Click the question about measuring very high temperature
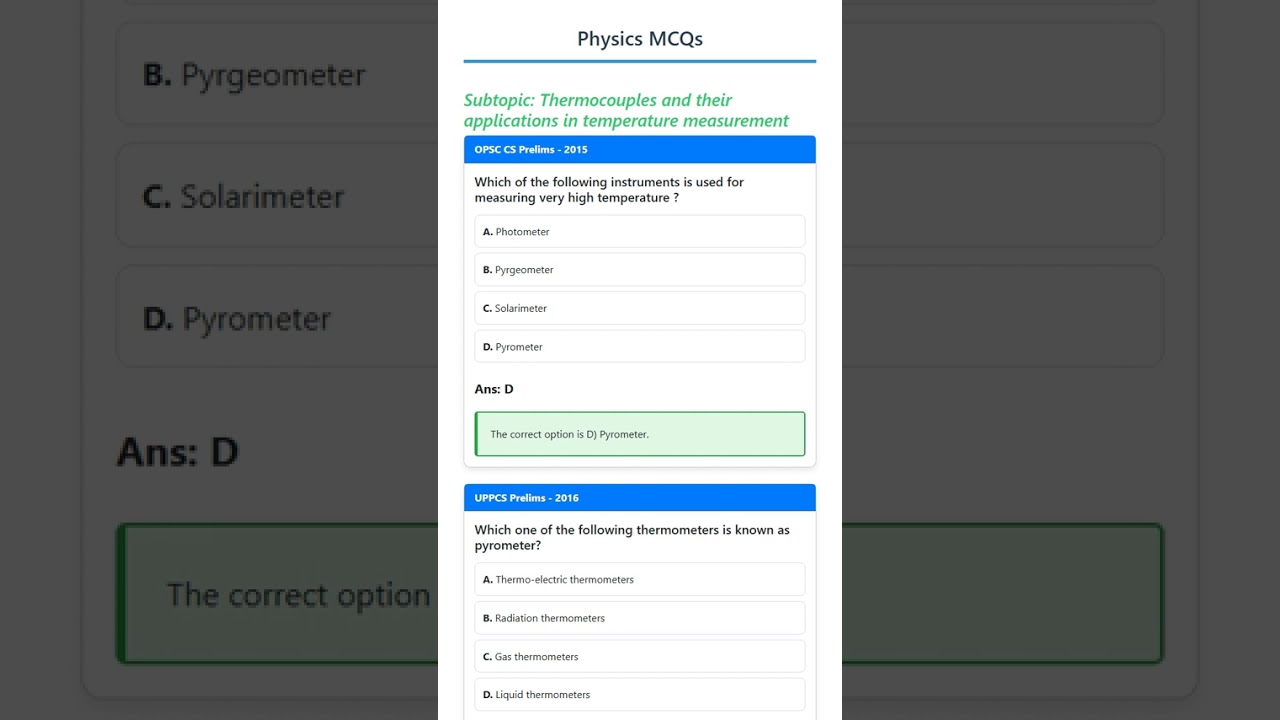Screen dimensions: 1280x720 pos(609,190)
